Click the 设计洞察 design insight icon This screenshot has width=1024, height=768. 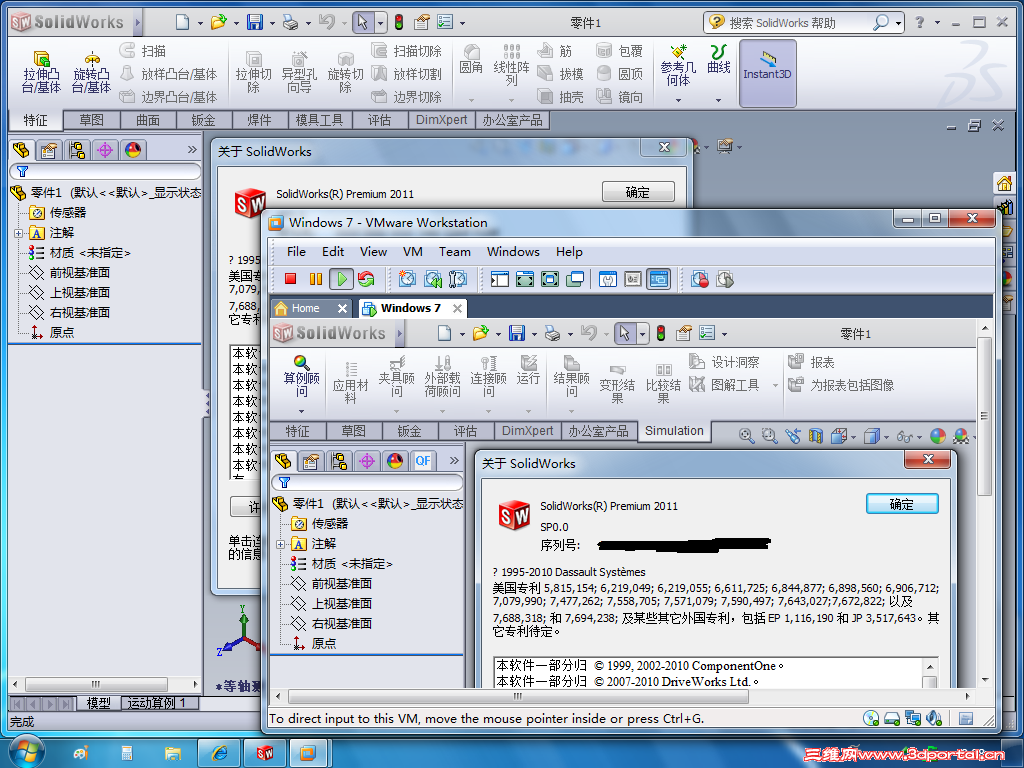[724, 361]
